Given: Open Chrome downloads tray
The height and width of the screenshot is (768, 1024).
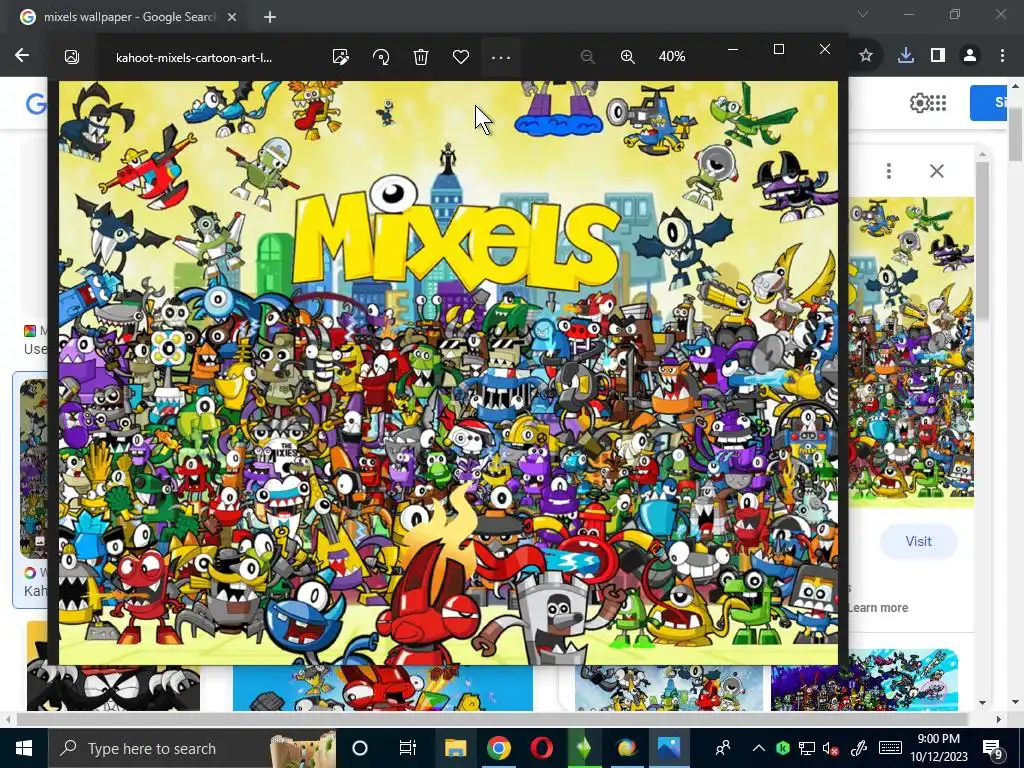Looking at the screenshot, I should 905,56.
